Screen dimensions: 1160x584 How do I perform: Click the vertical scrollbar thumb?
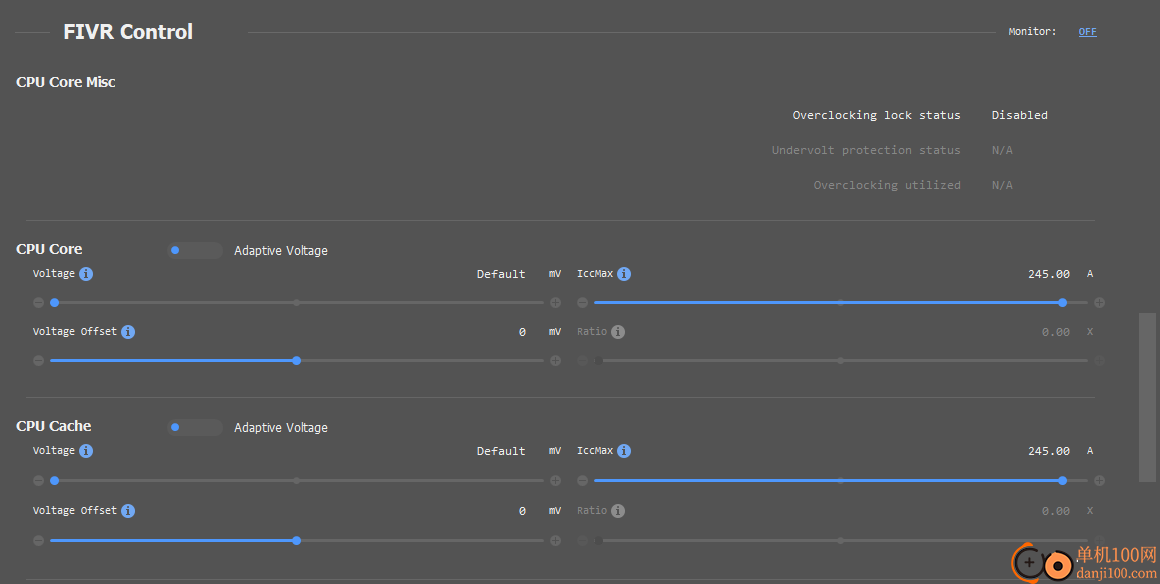tap(1147, 397)
